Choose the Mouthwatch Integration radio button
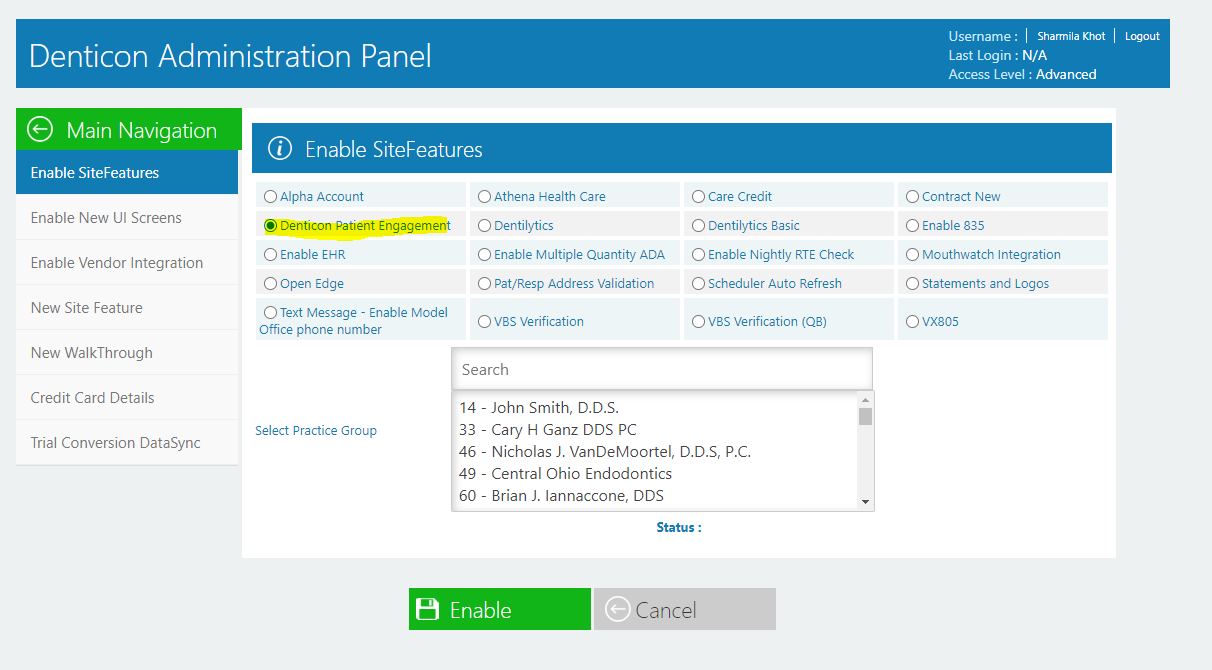The width and height of the screenshot is (1212, 670). tap(912, 255)
